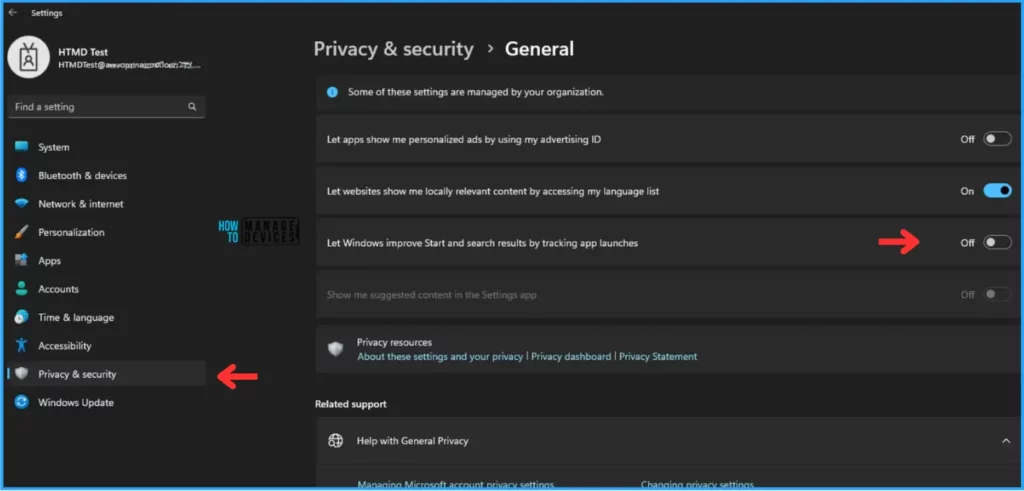This screenshot has height=491, width=1024.
Task: Open Changing privacy settings link
Action: point(697,484)
